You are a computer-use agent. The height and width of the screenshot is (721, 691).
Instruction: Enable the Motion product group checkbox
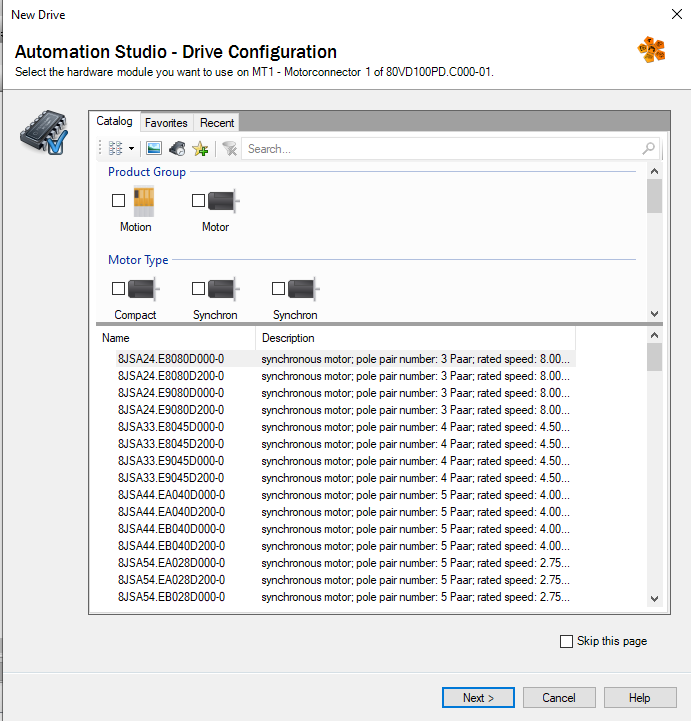(119, 200)
